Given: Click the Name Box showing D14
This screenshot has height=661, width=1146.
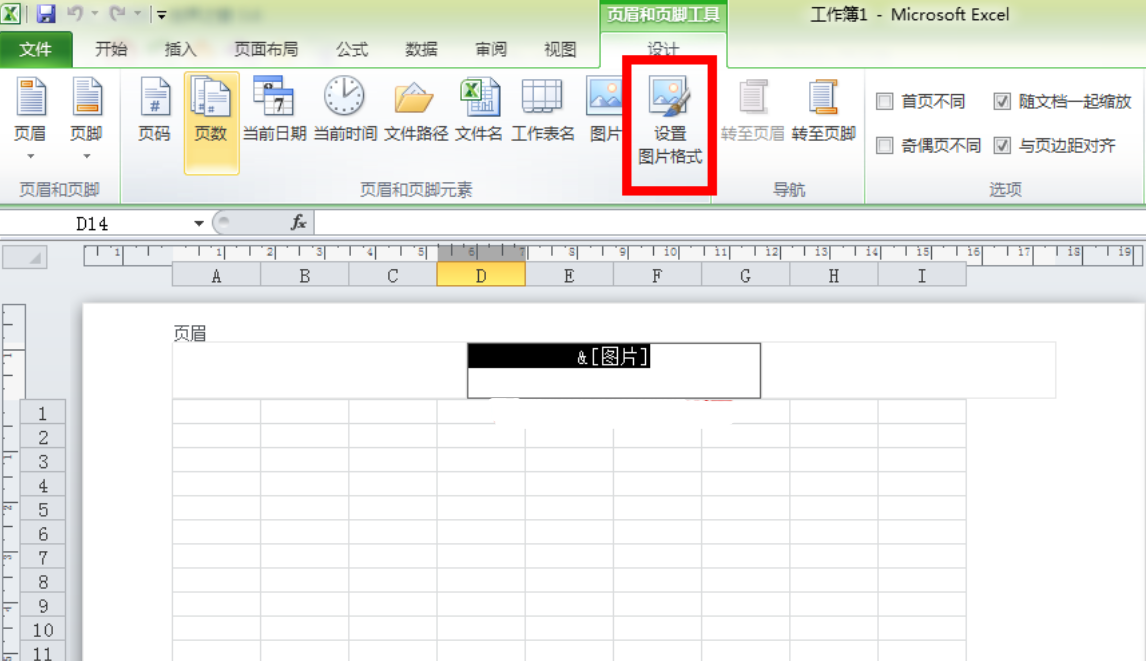Looking at the screenshot, I should click(95, 223).
